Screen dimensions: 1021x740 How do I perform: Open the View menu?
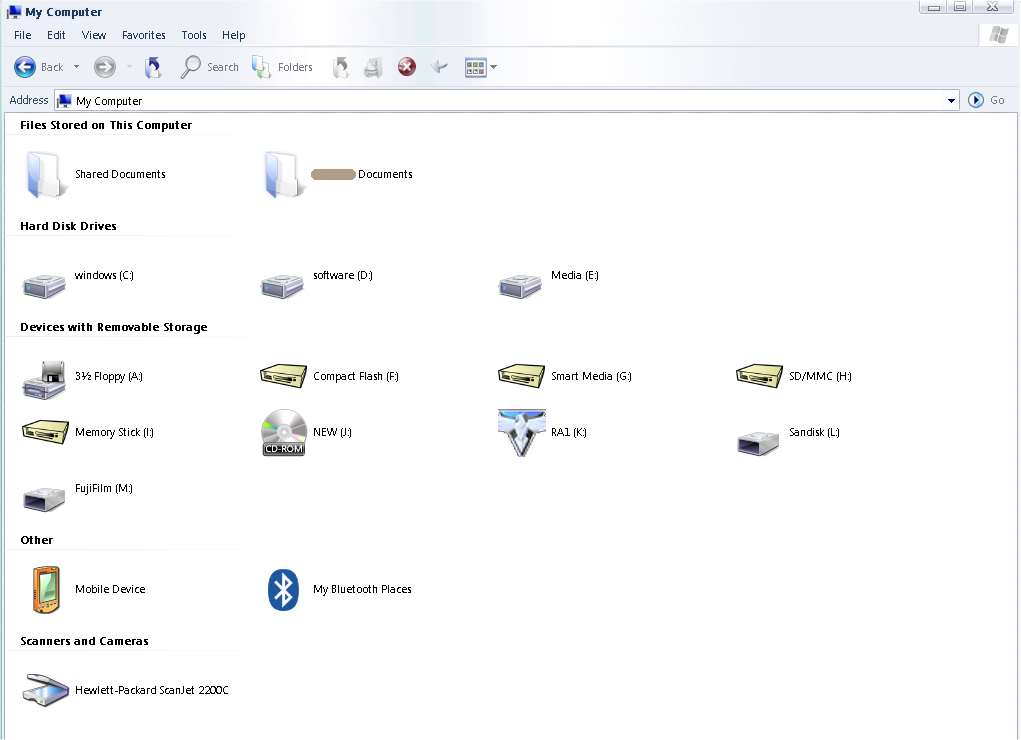pos(94,35)
